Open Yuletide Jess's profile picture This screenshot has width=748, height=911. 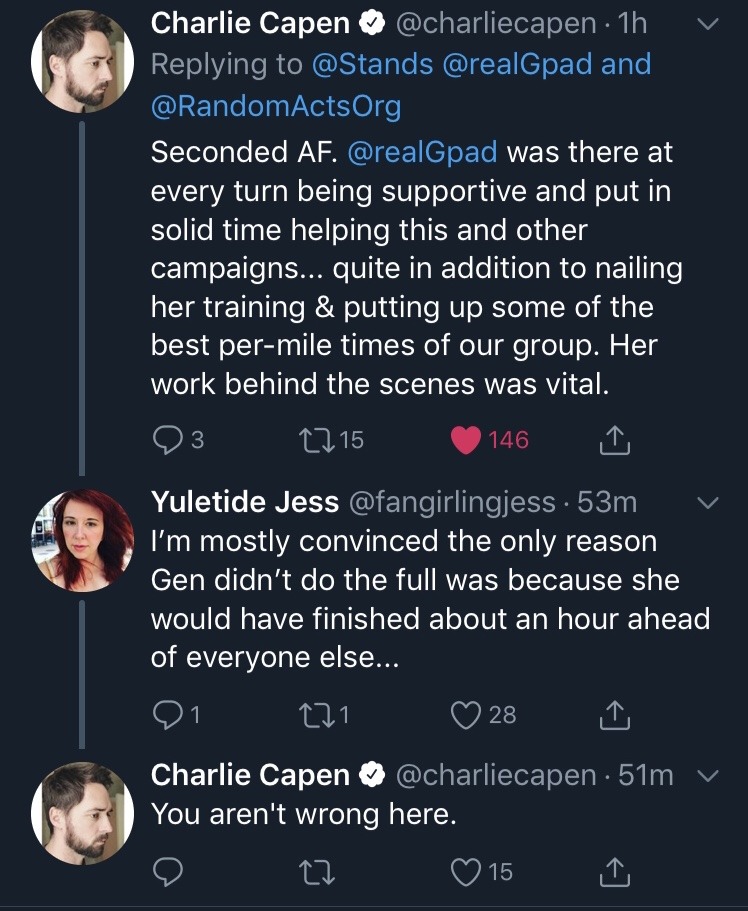pos(82,540)
